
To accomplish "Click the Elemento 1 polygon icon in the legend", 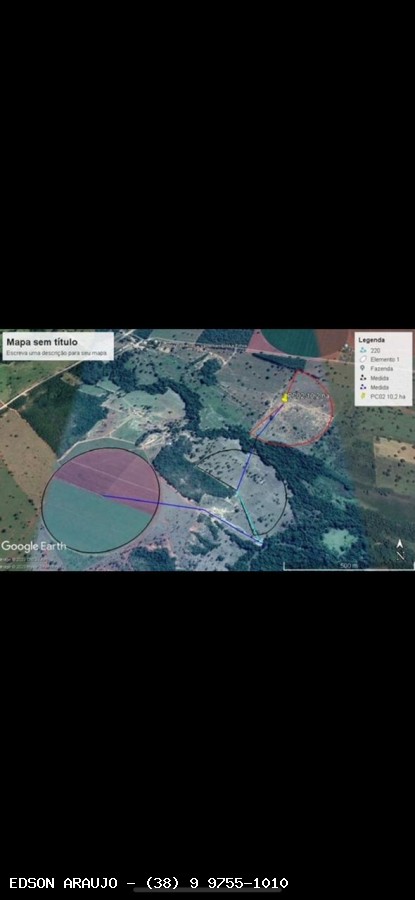I will click(x=363, y=359).
